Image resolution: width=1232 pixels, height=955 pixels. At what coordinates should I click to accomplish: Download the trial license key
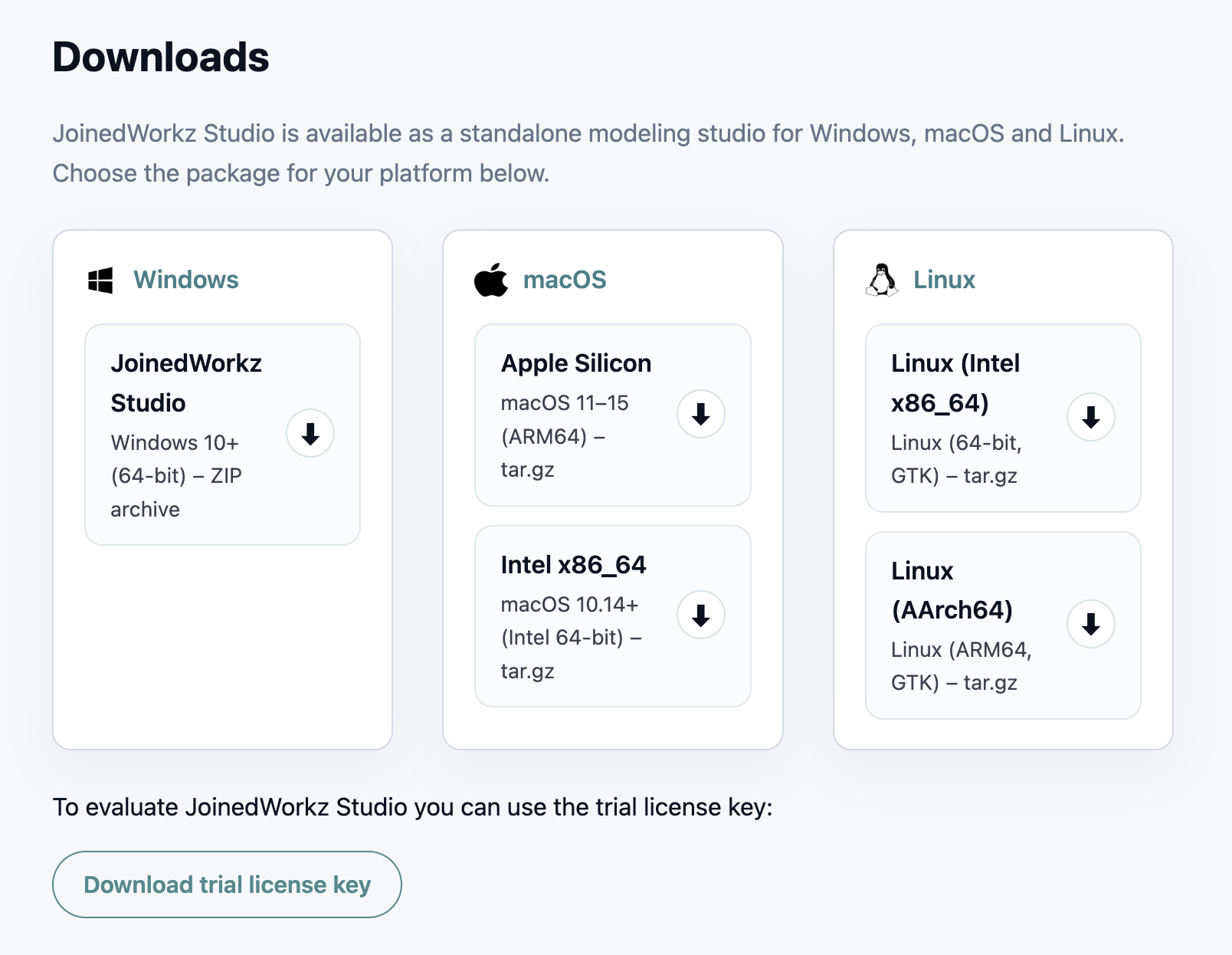point(227,884)
